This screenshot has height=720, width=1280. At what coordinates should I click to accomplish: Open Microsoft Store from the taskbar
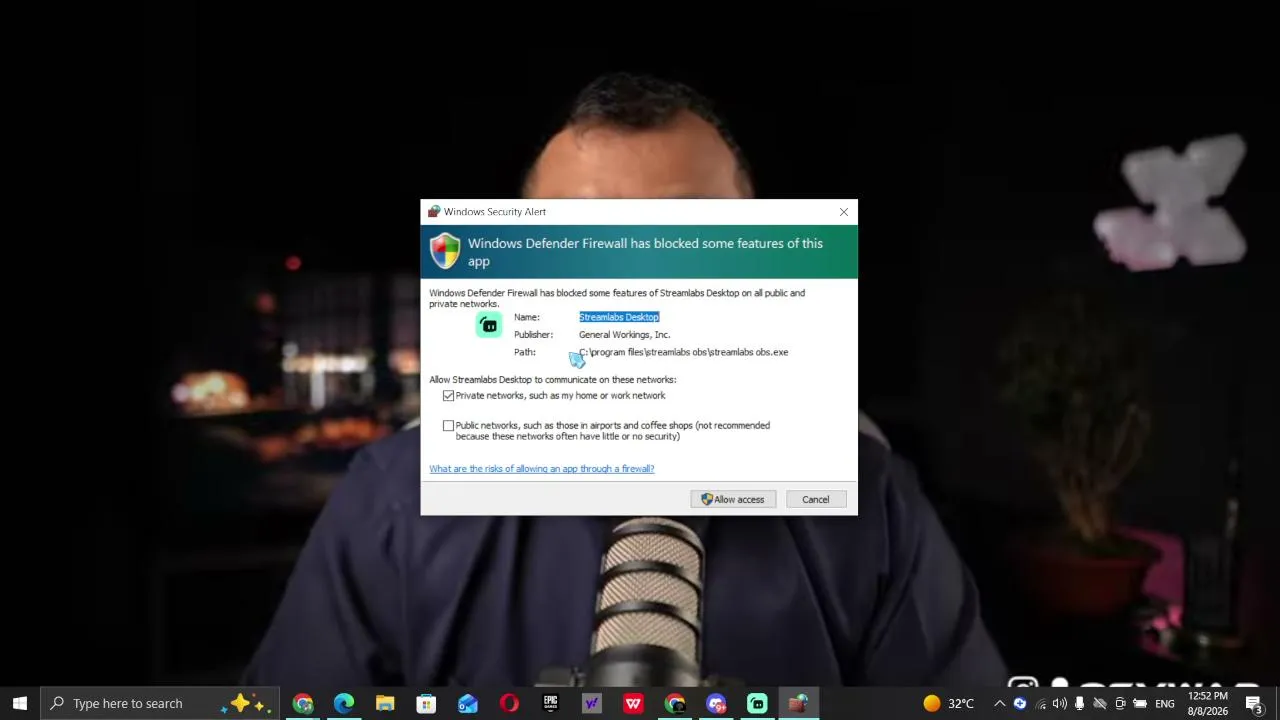click(426, 703)
